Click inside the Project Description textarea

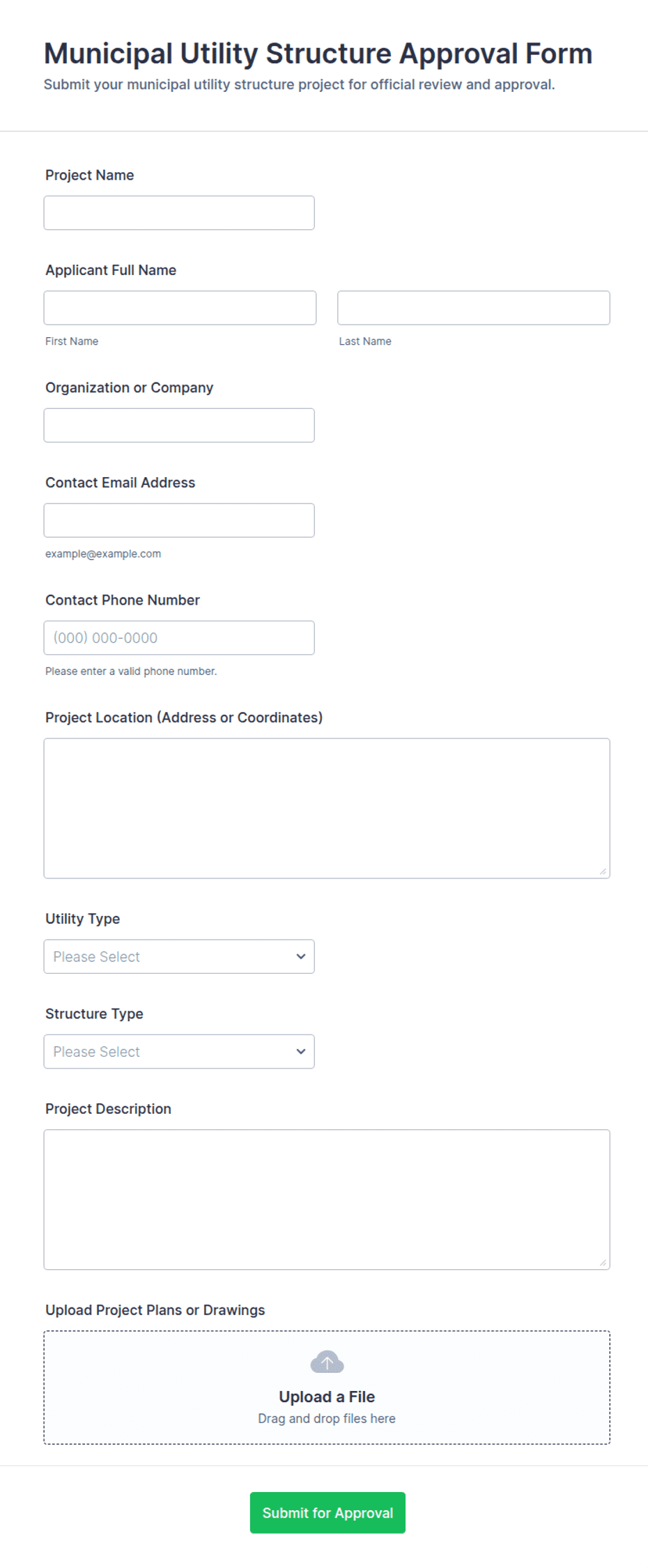pyautogui.click(x=327, y=1200)
